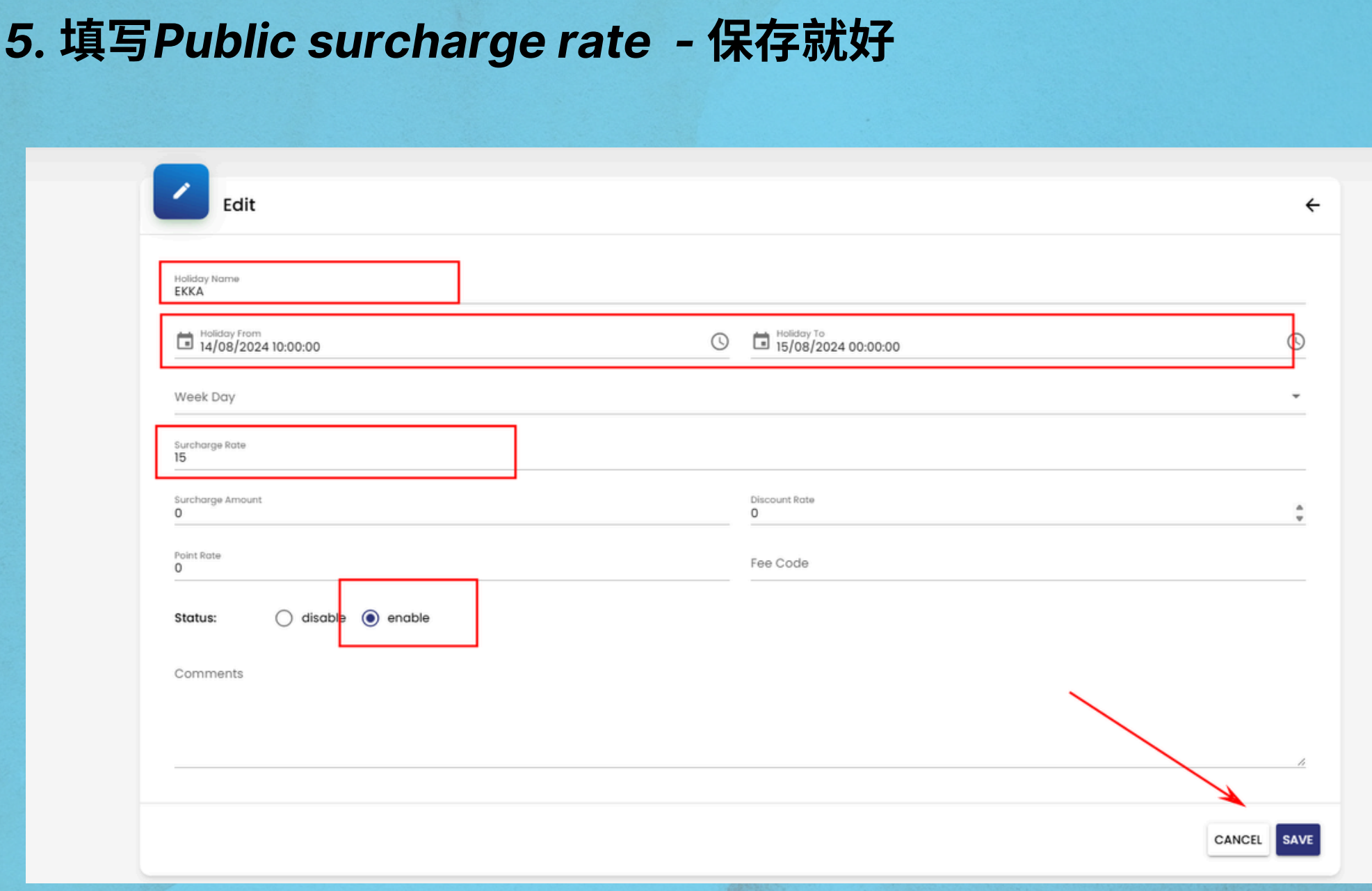1372x891 pixels.
Task: Decrease Discount Rate with down stepper
Action: [1299, 519]
